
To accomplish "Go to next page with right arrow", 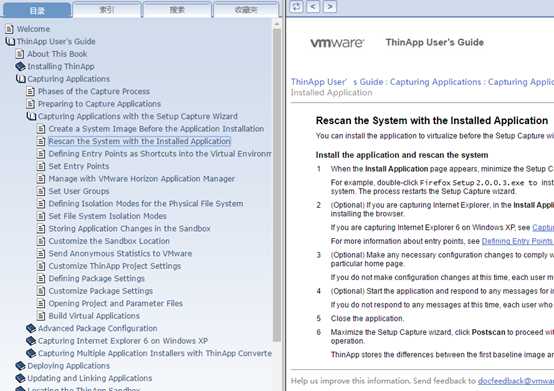I will point(330,7).
